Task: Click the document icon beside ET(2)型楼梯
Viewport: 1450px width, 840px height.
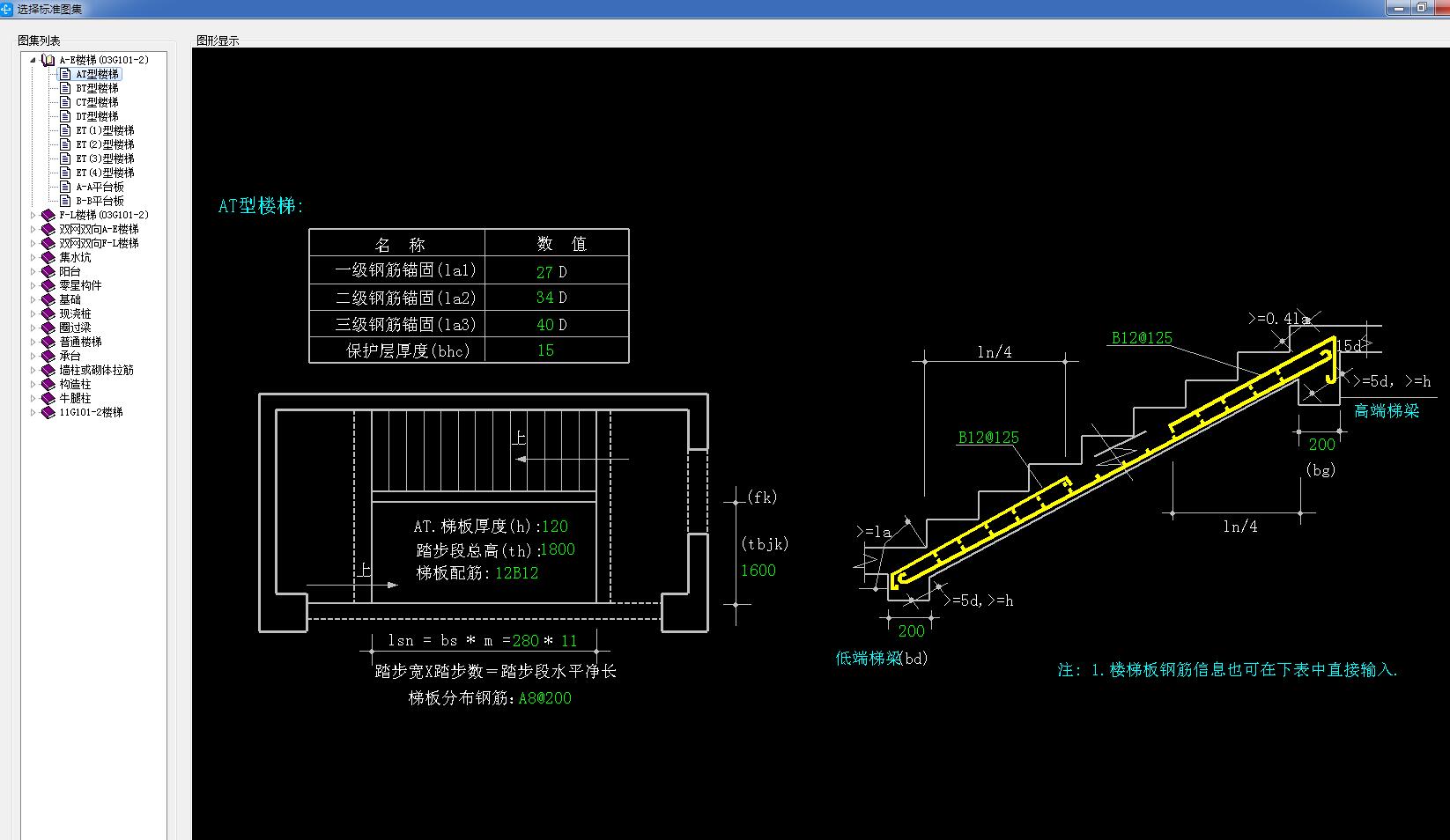Action: tap(65, 144)
